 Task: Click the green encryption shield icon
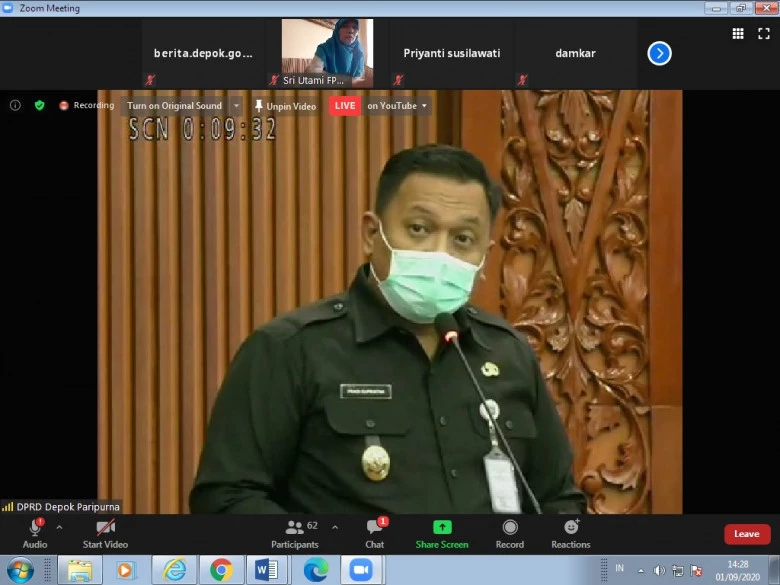point(39,105)
